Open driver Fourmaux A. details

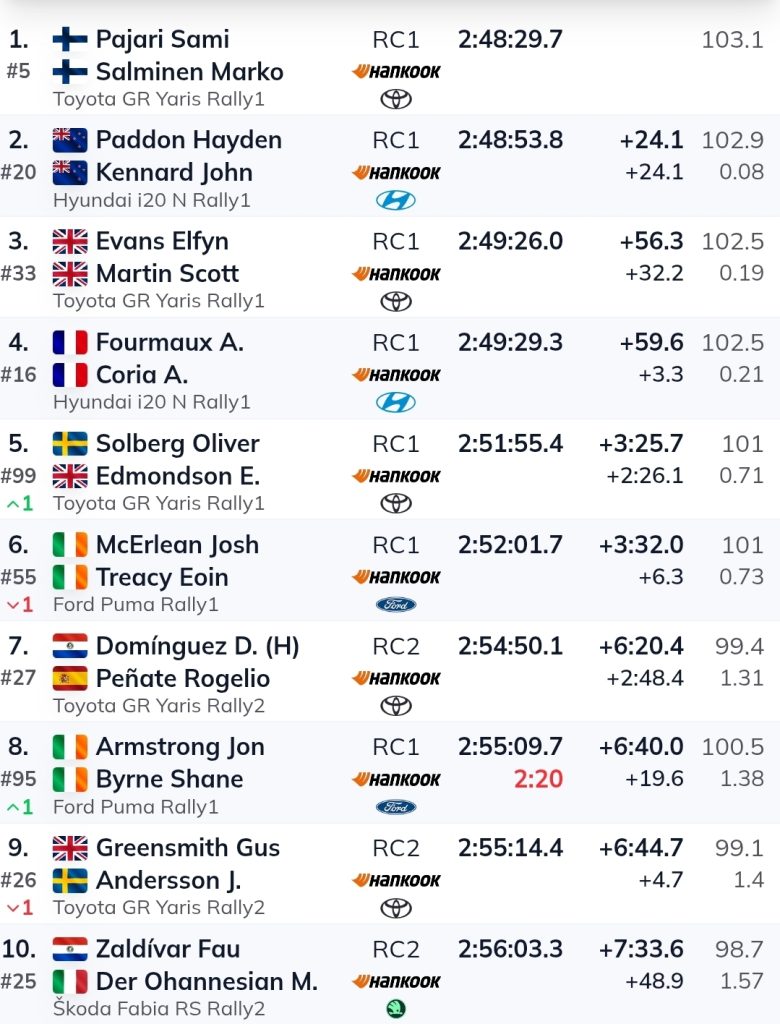point(170,342)
